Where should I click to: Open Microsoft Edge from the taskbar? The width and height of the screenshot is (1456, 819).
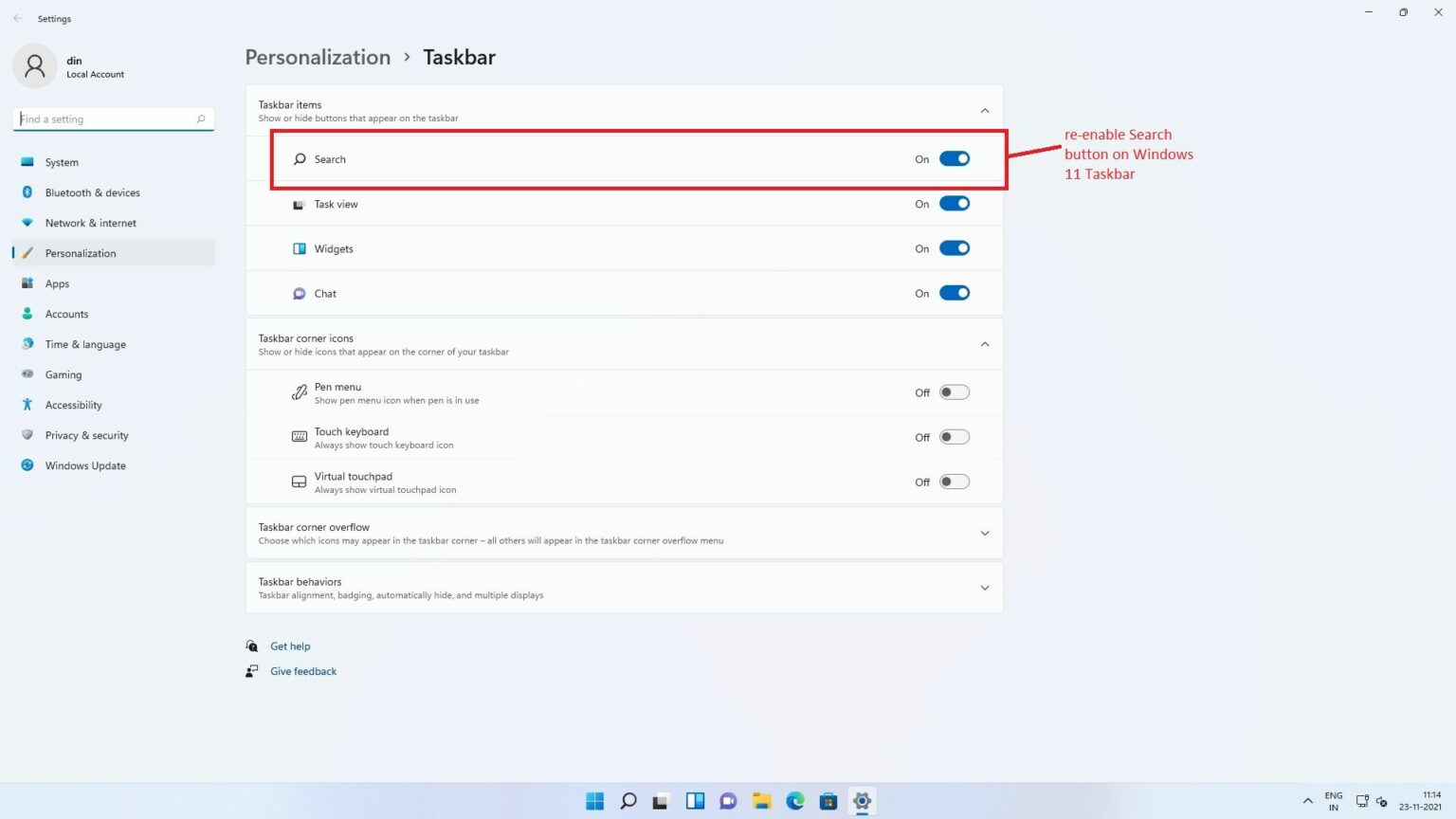794,801
